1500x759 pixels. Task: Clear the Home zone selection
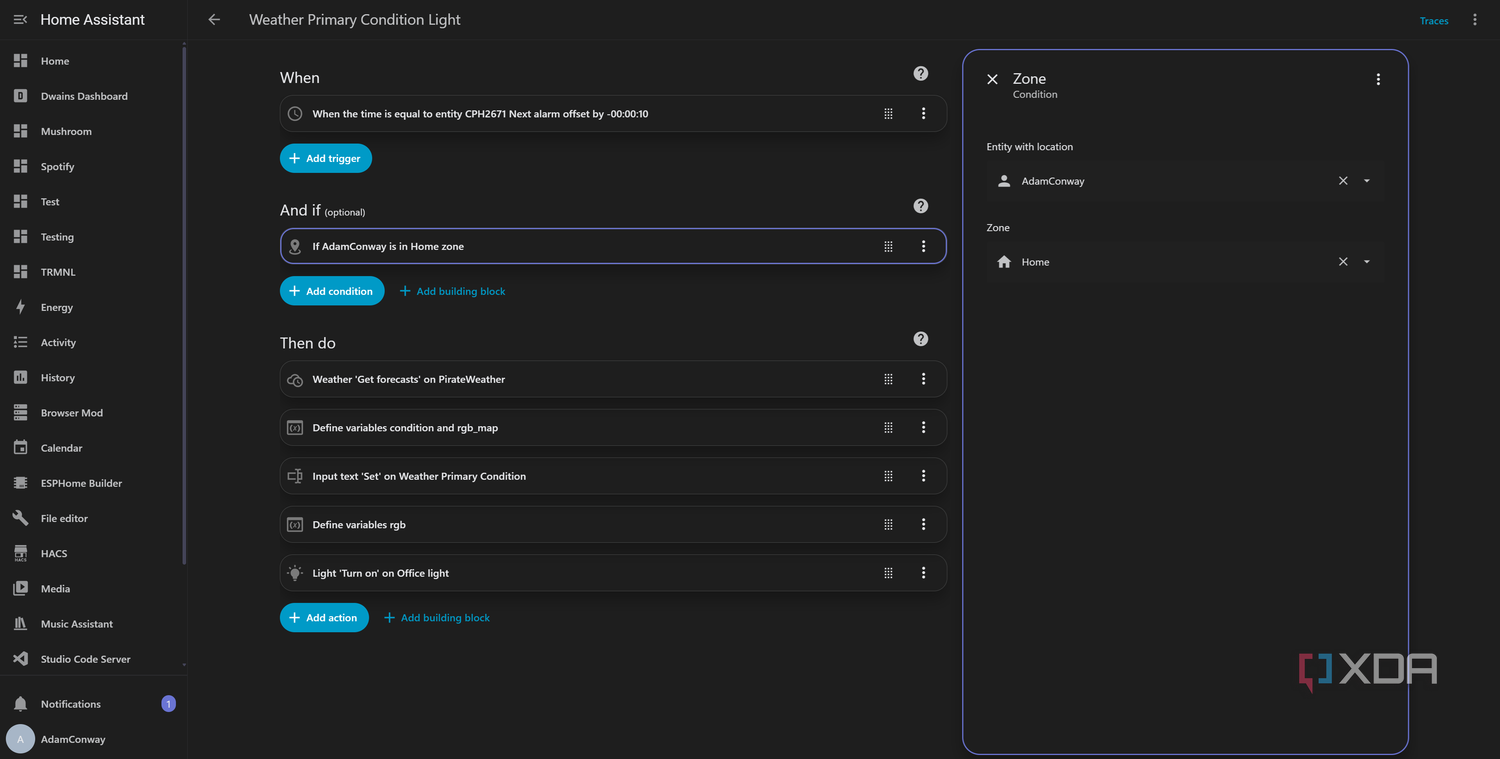[x=1343, y=262]
